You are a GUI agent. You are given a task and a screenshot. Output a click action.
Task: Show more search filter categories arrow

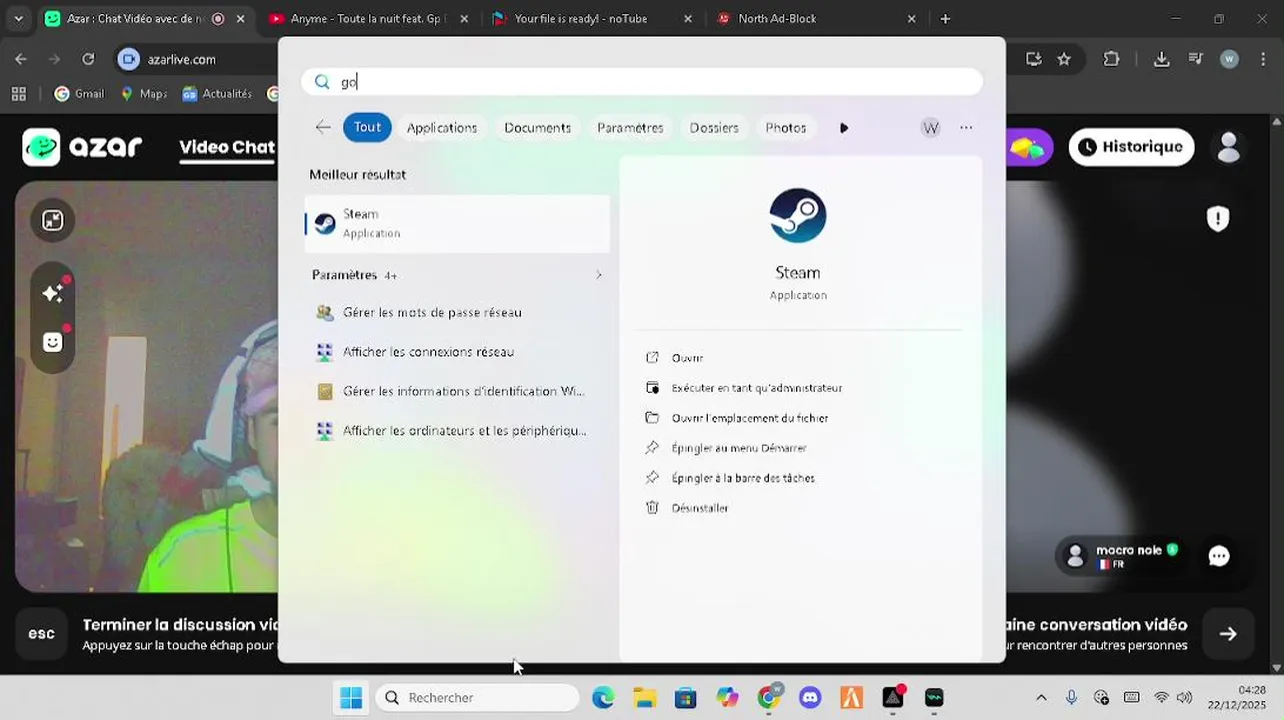pos(844,128)
